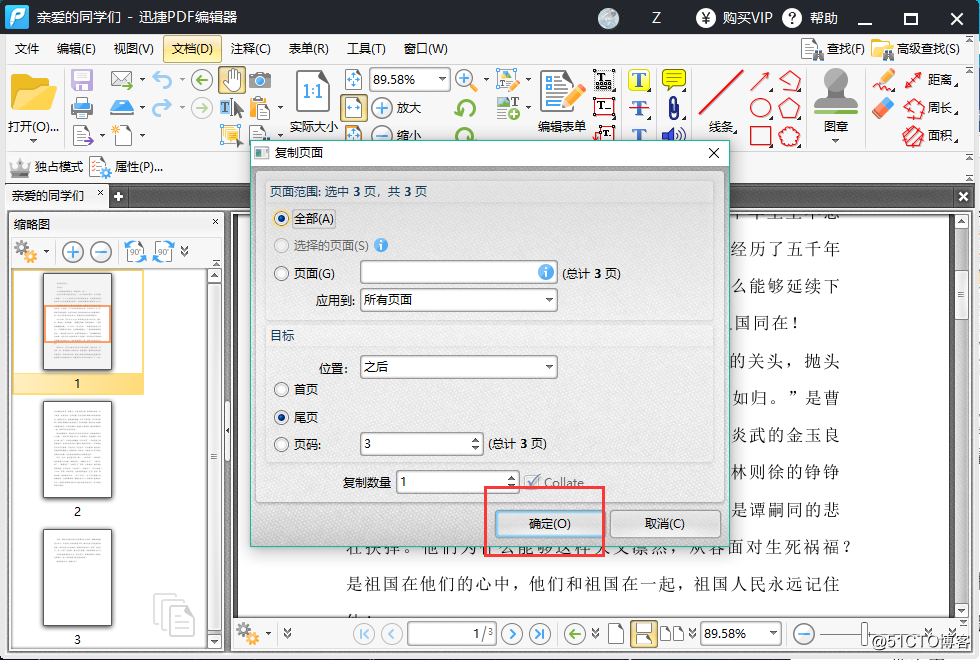Select the rectangle shape tool
Image resolution: width=980 pixels, height=660 pixels.
point(760,135)
